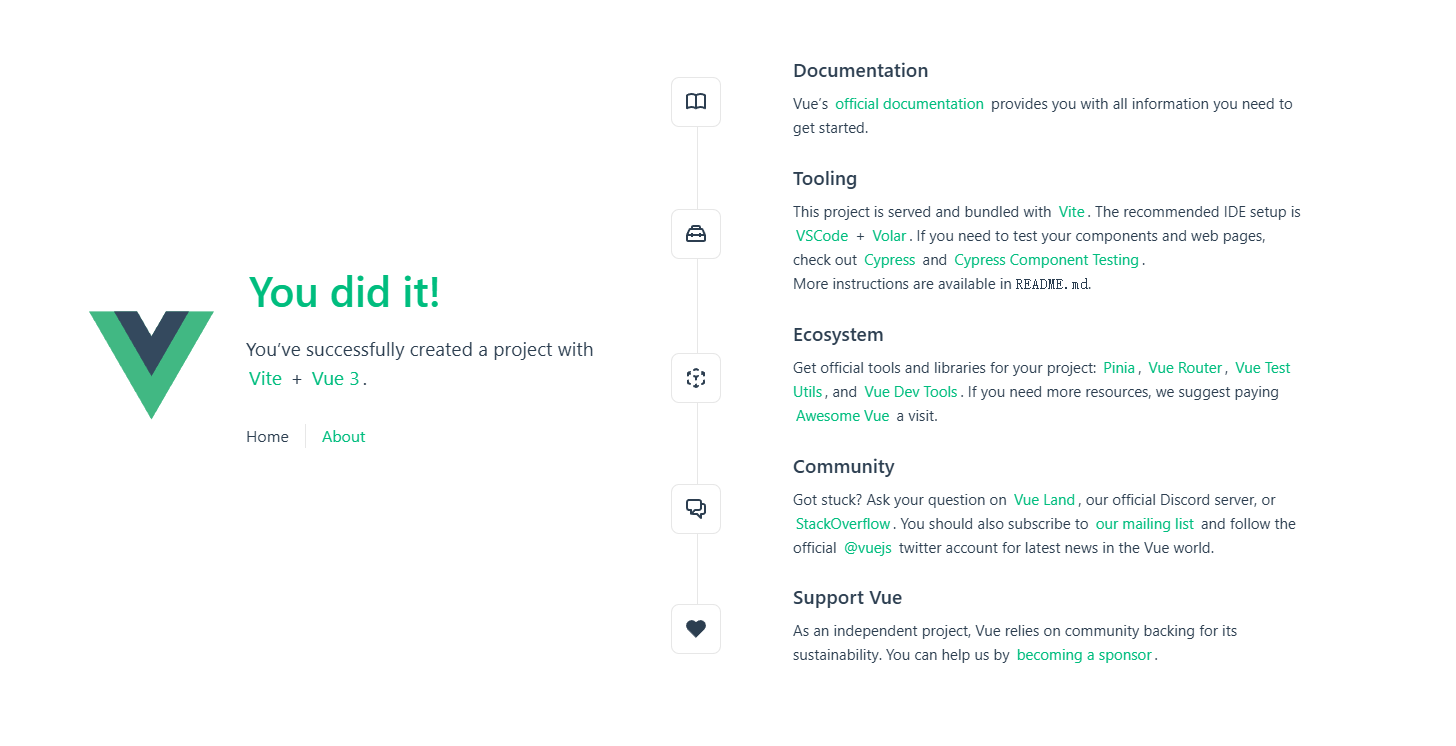
Task: Visit the Vue Dev Tools link
Action: (x=911, y=392)
